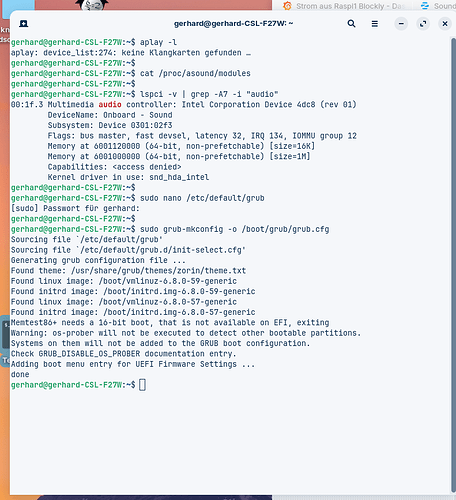Open a new terminal tab
Viewport: 456px width, 500px height.
24,24
